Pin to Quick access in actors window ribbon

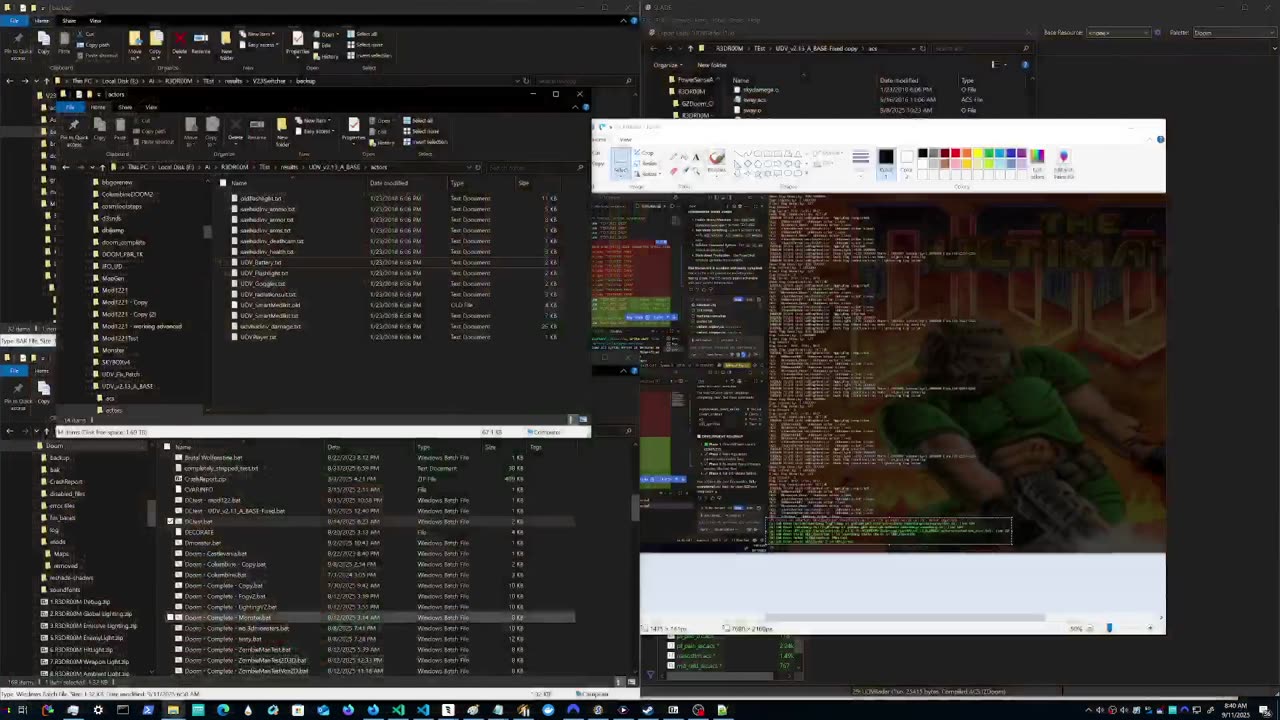coord(74,132)
